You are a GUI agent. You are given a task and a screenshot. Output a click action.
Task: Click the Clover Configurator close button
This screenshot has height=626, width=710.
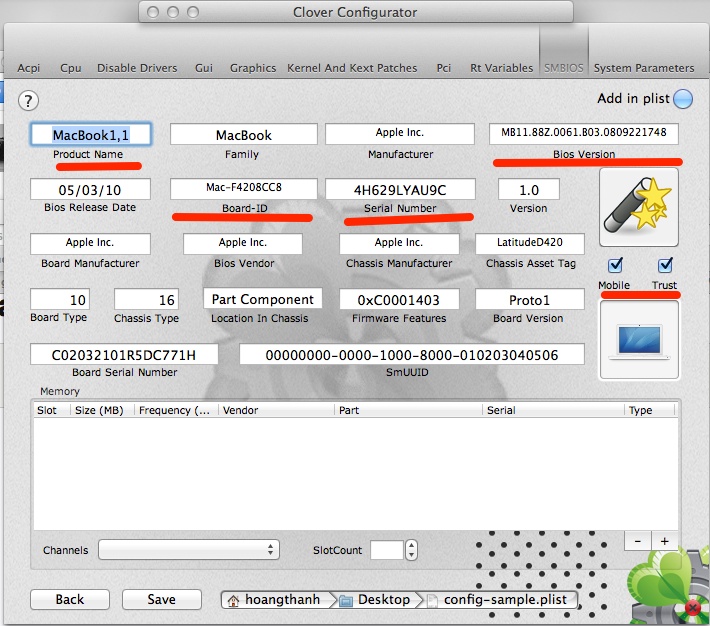point(153,12)
